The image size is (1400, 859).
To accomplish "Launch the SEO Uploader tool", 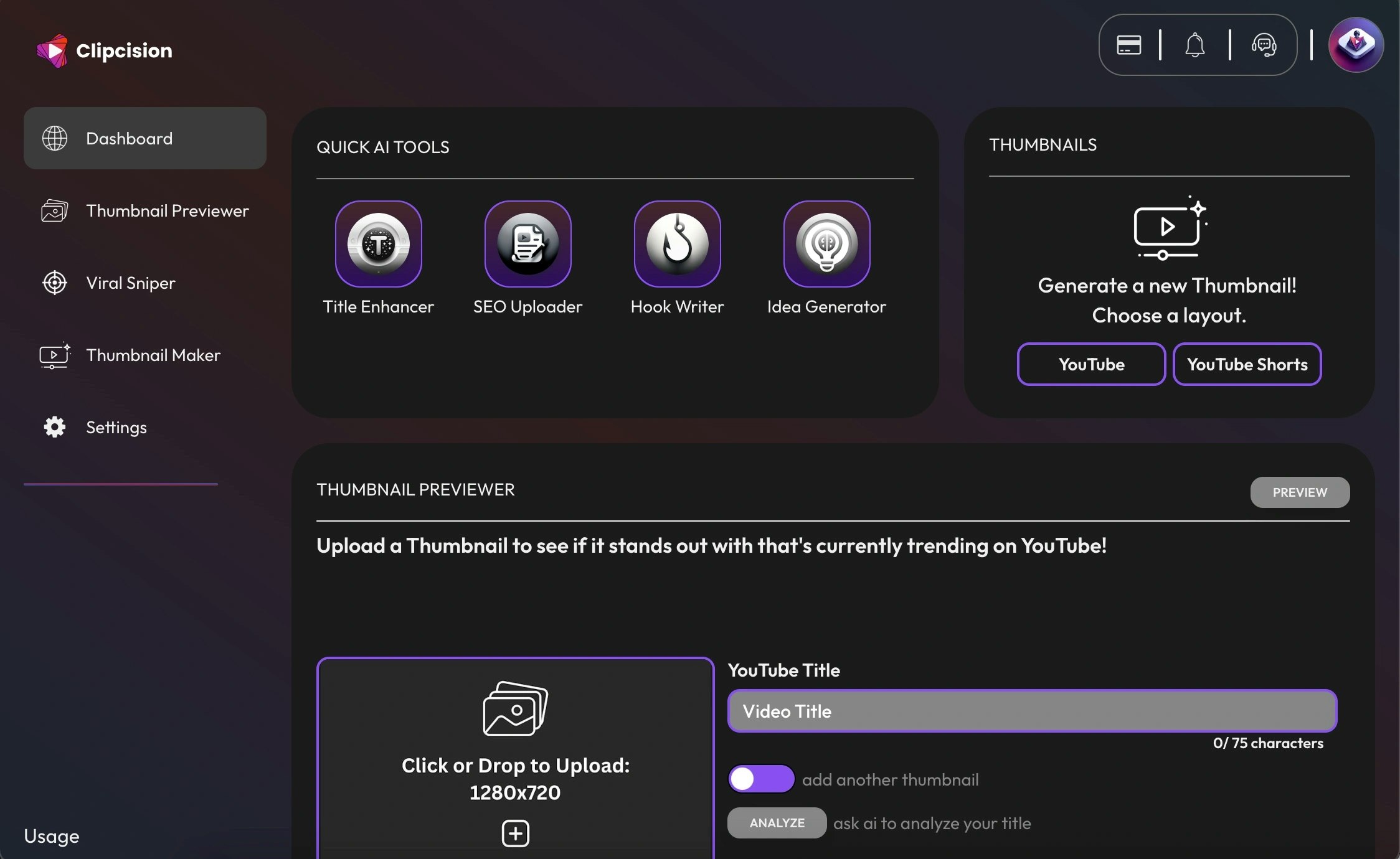I will pos(527,244).
